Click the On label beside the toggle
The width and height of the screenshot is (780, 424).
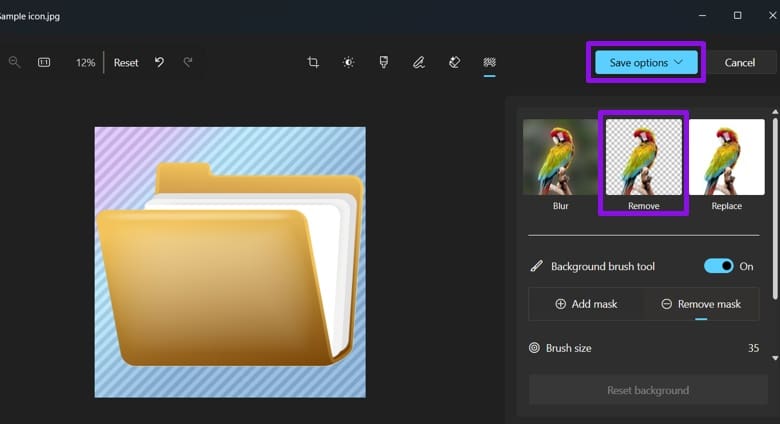tap(746, 267)
